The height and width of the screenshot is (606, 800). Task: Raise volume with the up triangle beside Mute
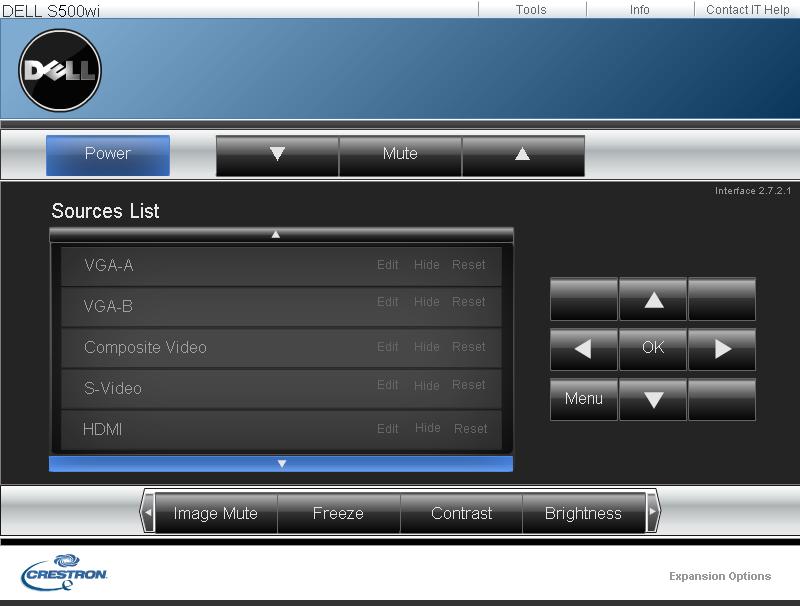523,156
